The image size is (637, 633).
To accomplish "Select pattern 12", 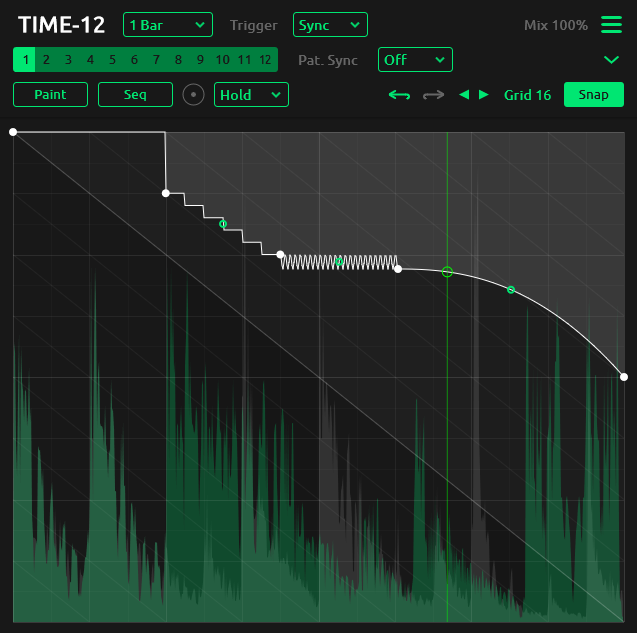I will pyautogui.click(x=265, y=60).
